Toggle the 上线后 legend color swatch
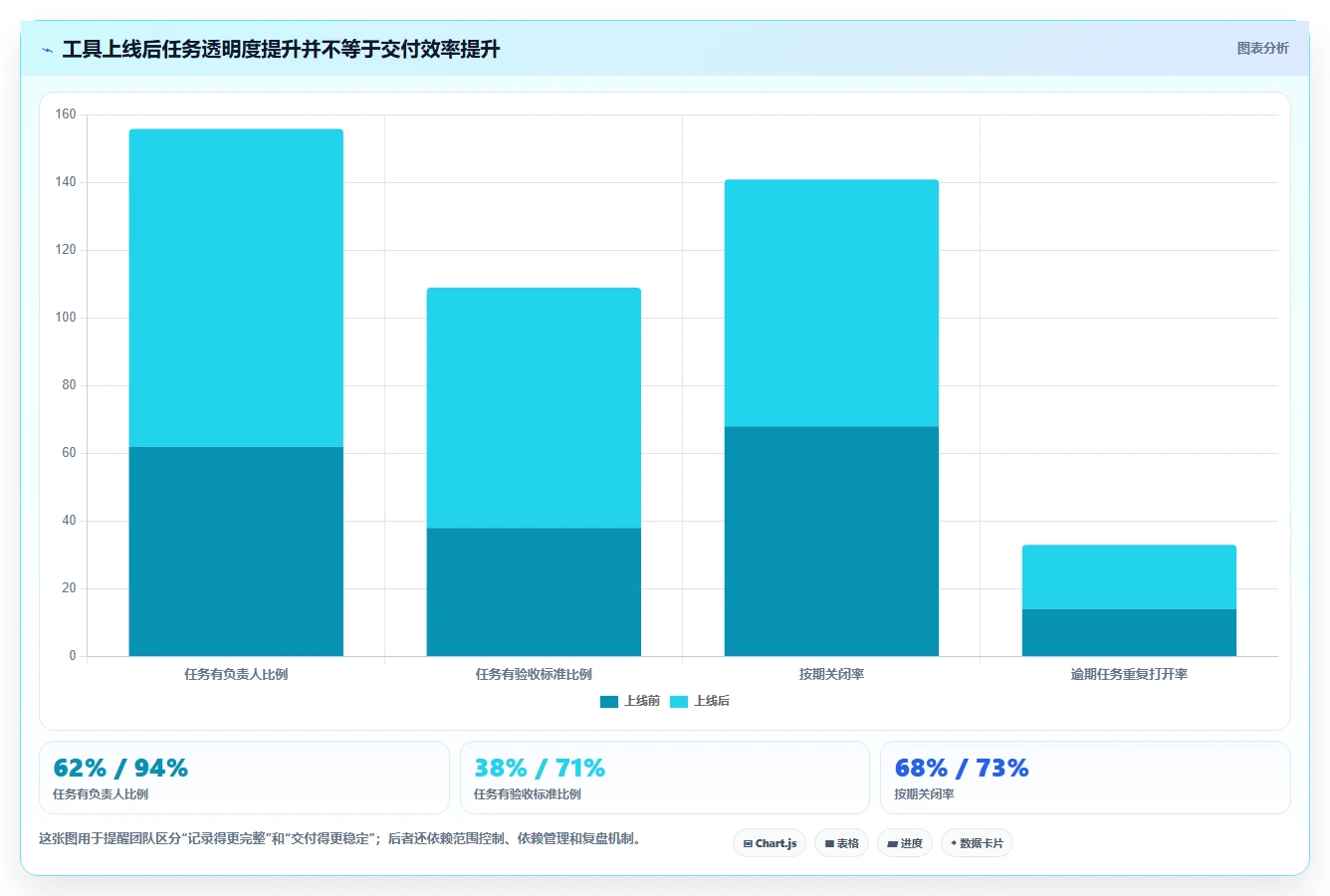 point(679,702)
